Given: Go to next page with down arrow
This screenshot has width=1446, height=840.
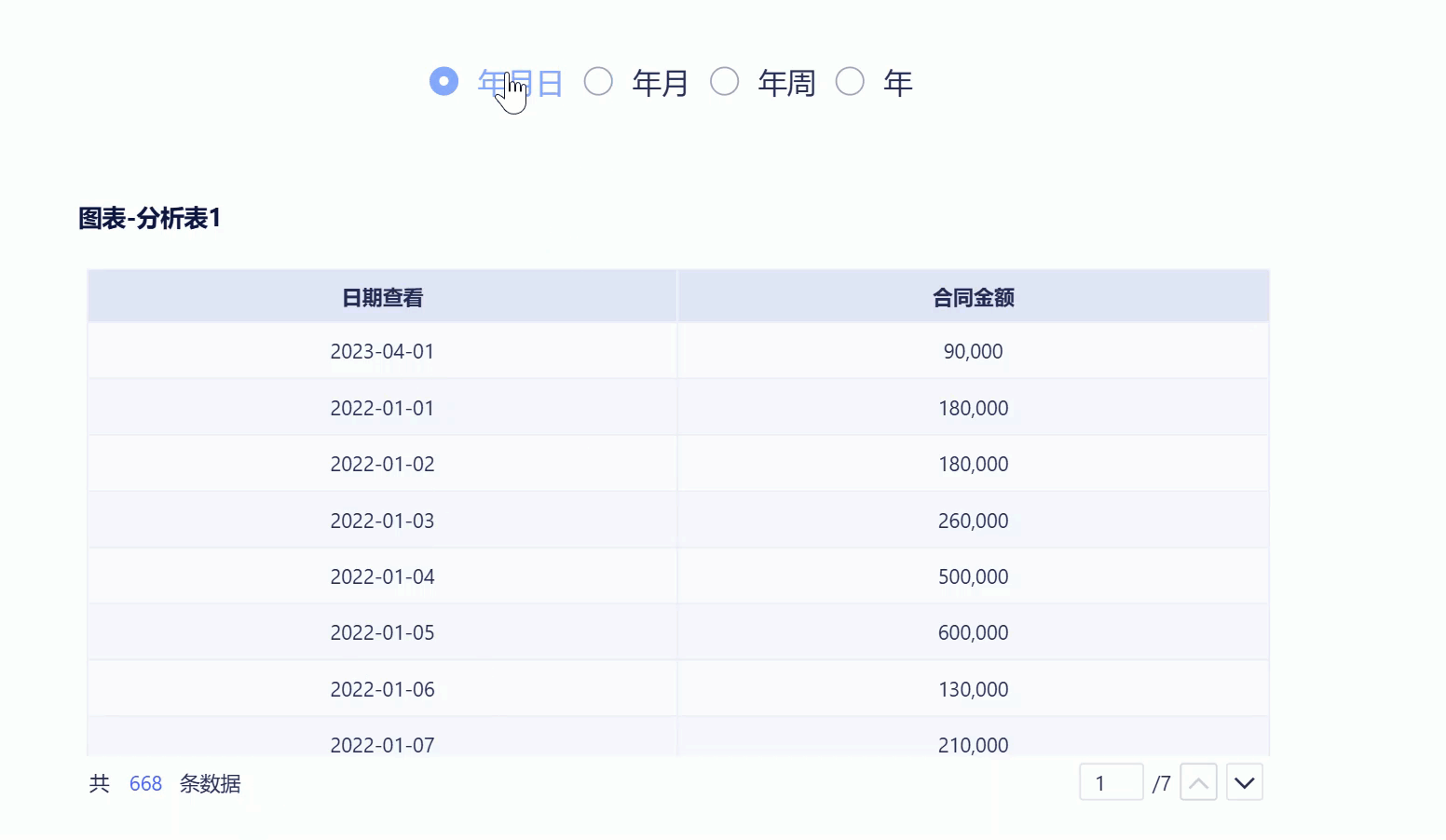Looking at the screenshot, I should pyautogui.click(x=1245, y=783).
